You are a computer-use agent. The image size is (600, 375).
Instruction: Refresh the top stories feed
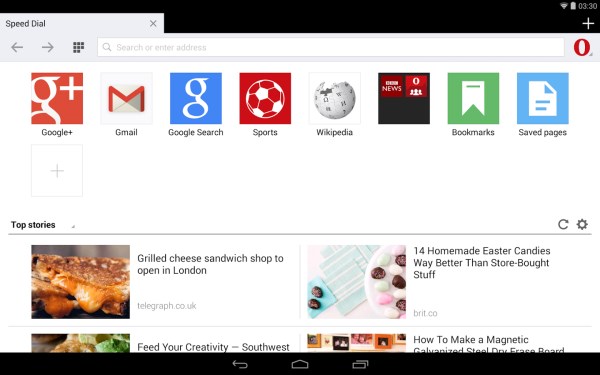coord(563,224)
